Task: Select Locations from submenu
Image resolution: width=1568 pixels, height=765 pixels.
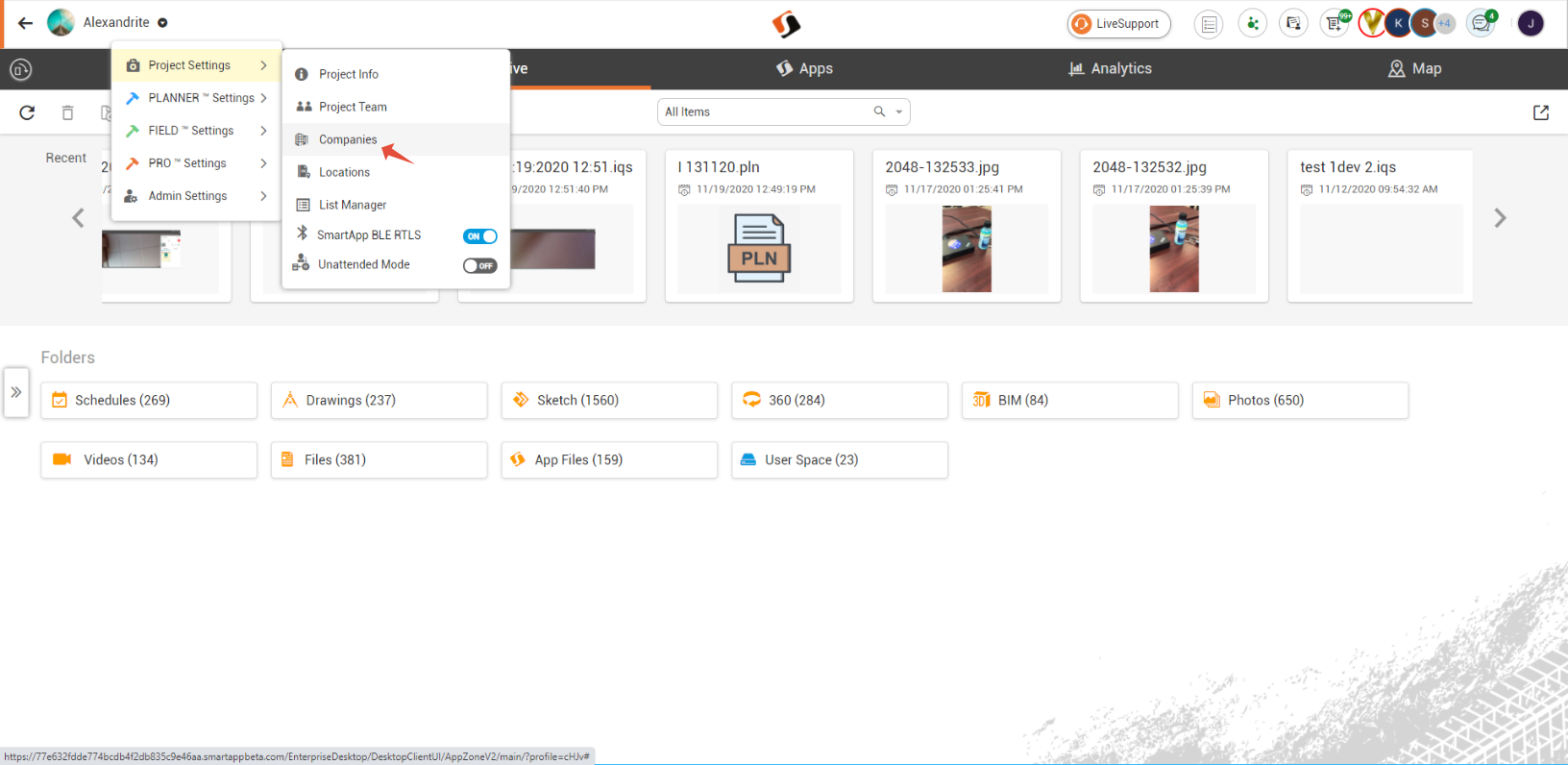Action: pos(396,172)
